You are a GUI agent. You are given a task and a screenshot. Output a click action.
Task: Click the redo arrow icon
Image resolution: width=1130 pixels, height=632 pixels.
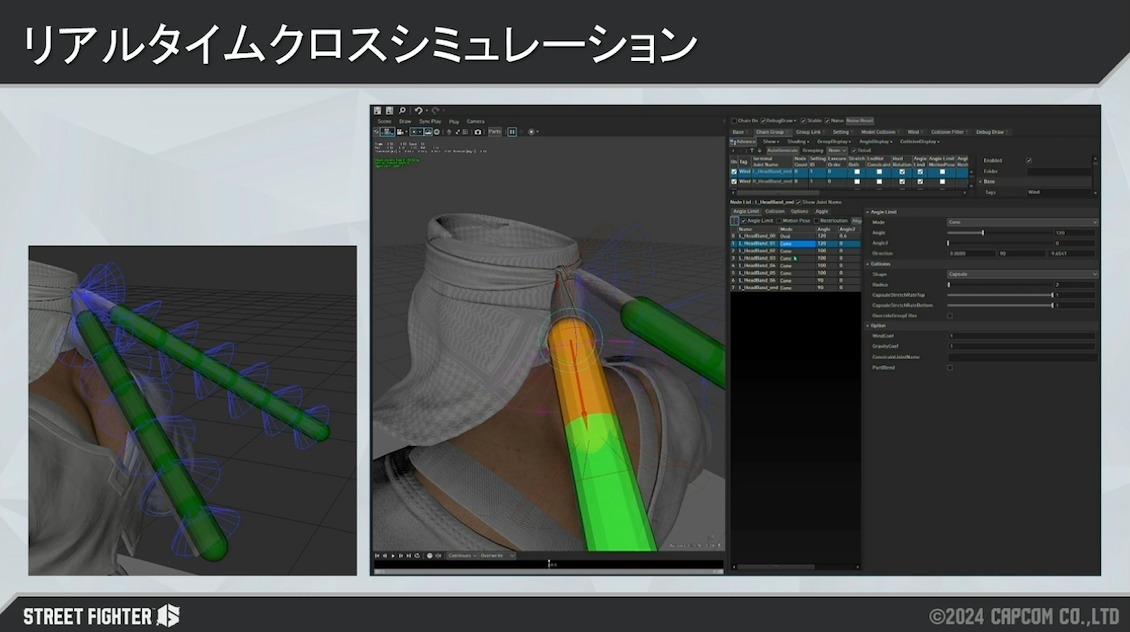pyautogui.click(x=435, y=110)
